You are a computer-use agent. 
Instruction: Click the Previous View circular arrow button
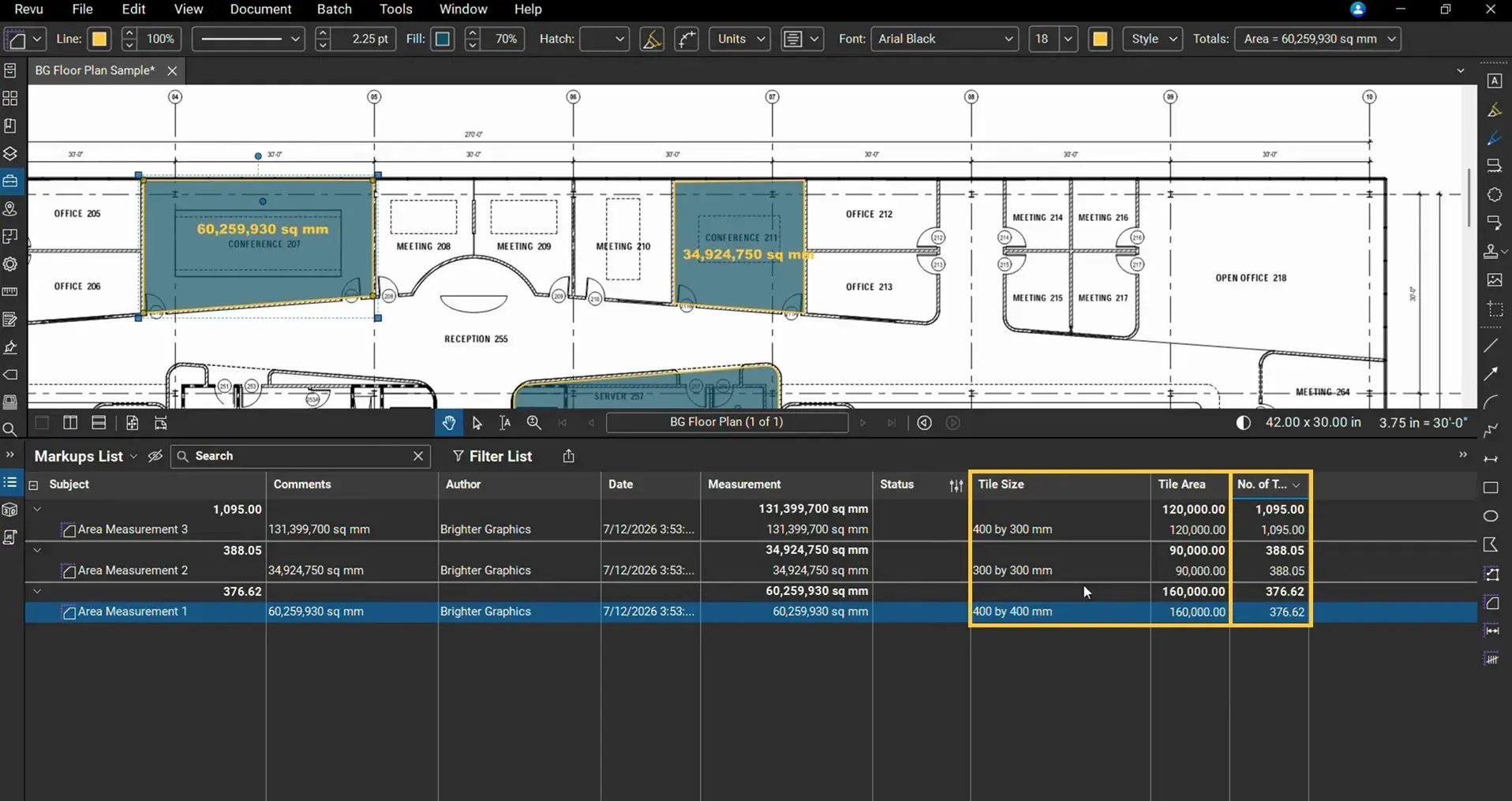[925, 423]
